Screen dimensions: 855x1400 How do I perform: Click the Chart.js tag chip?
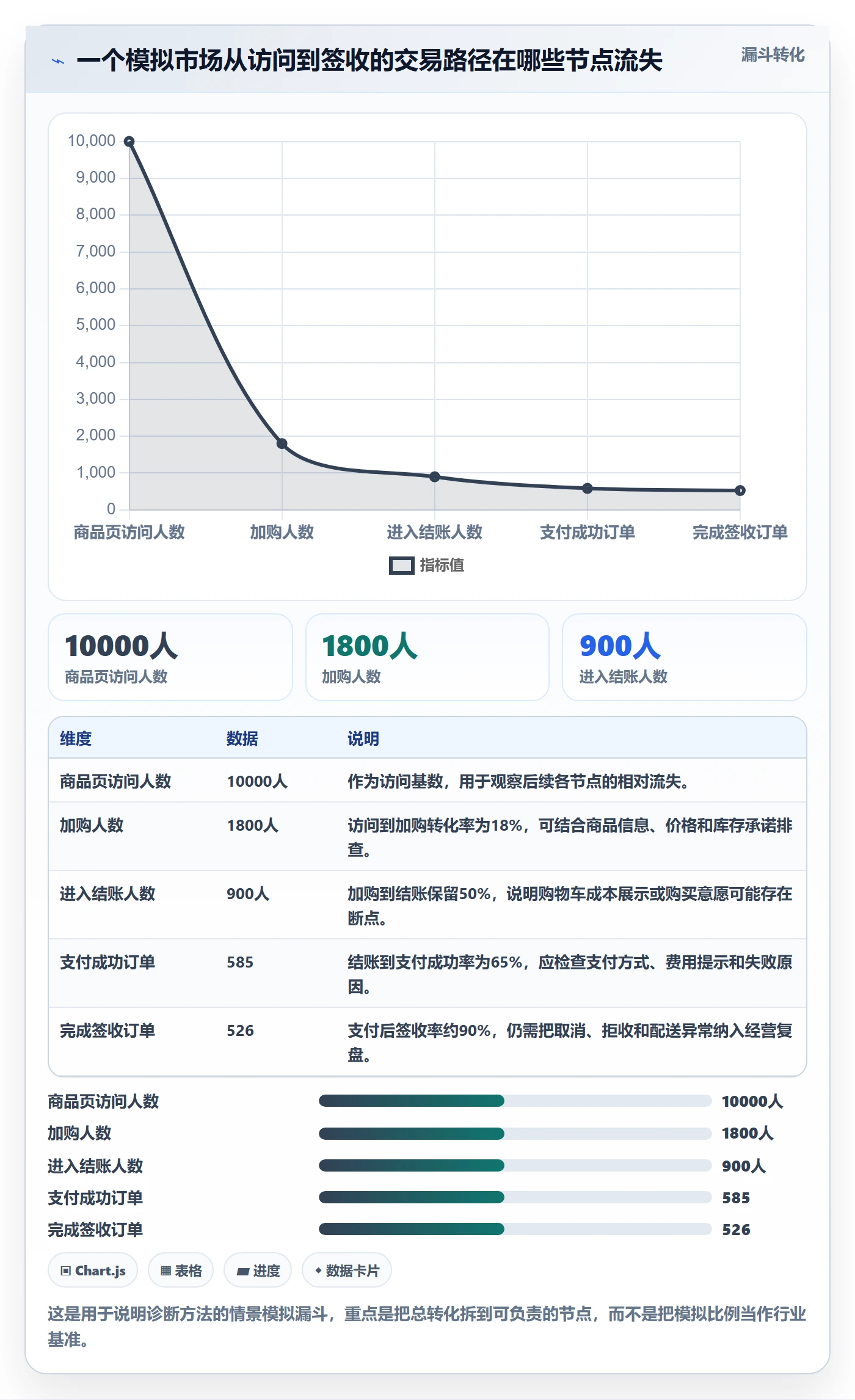[x=93, y=1271]
